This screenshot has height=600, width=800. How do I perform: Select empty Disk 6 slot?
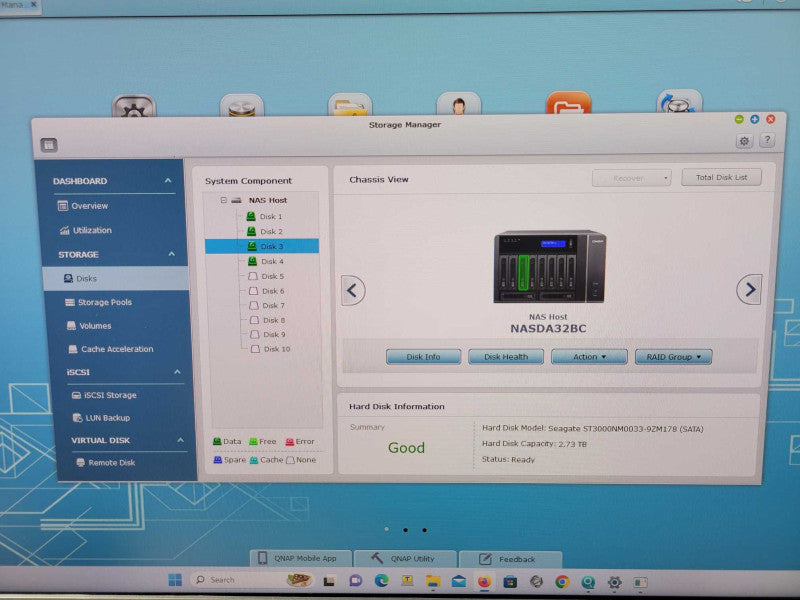(x=267, y=291)
